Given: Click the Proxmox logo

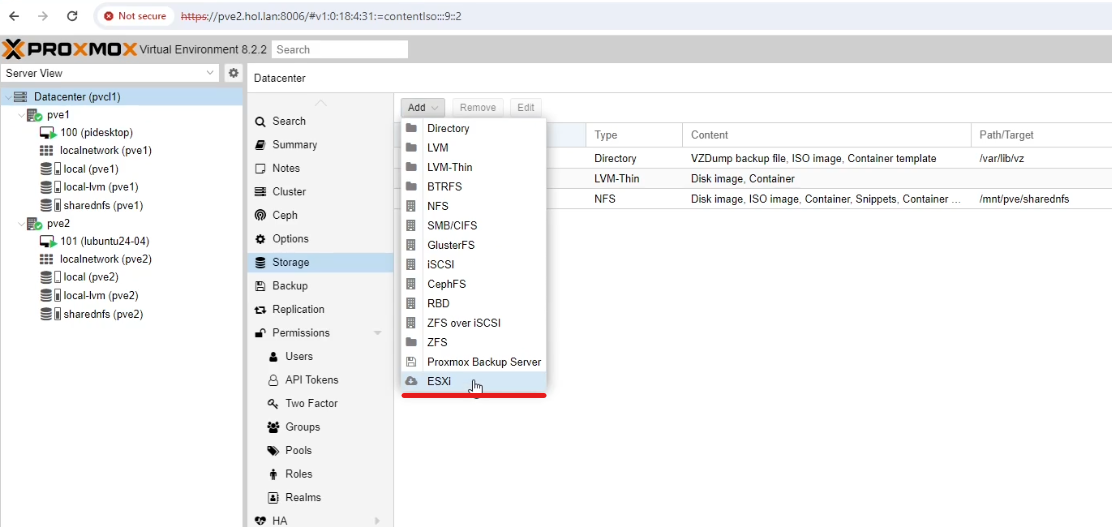Looking at the screenshot, I should (x=70, y=50).
